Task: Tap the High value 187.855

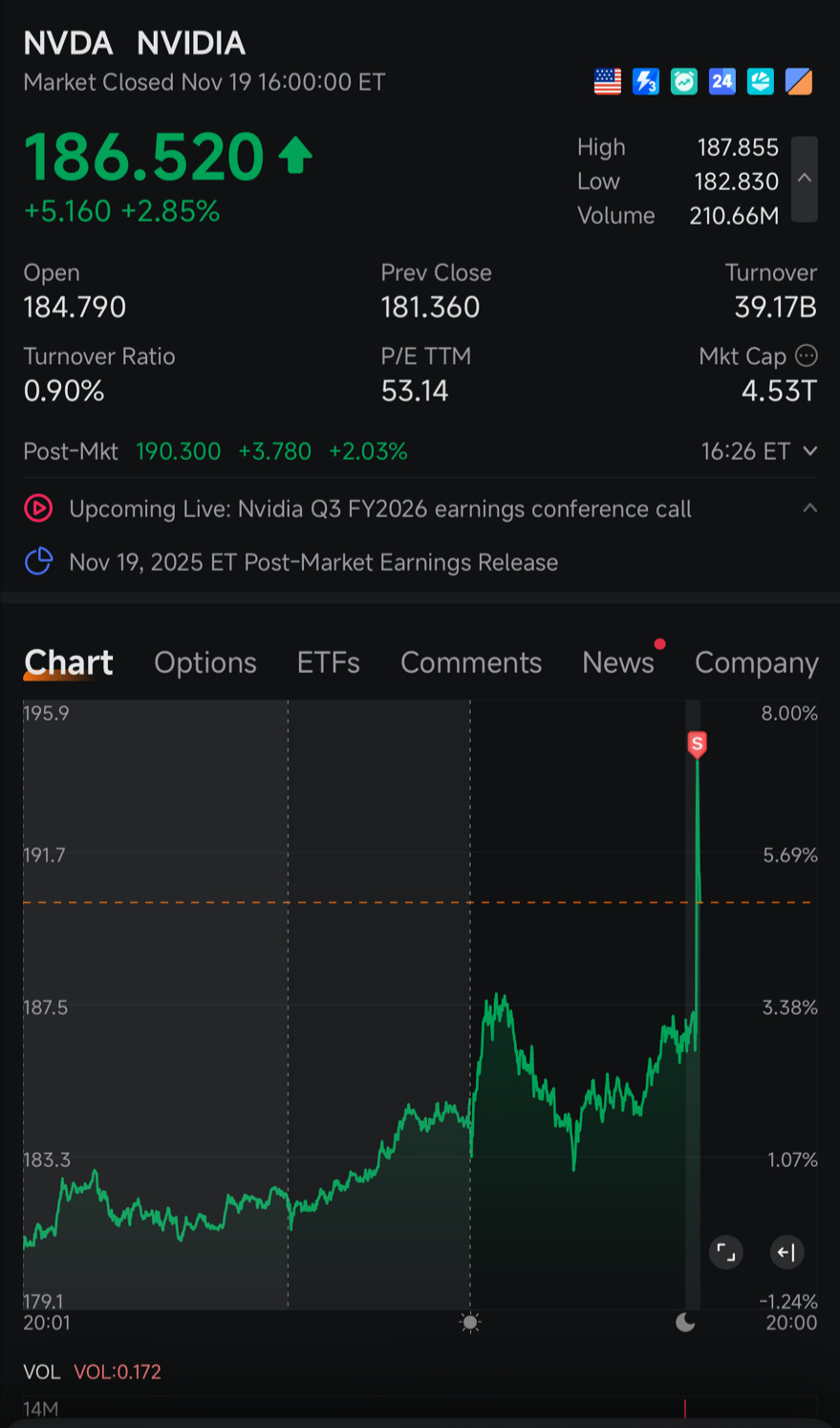Action: [738, 147]
